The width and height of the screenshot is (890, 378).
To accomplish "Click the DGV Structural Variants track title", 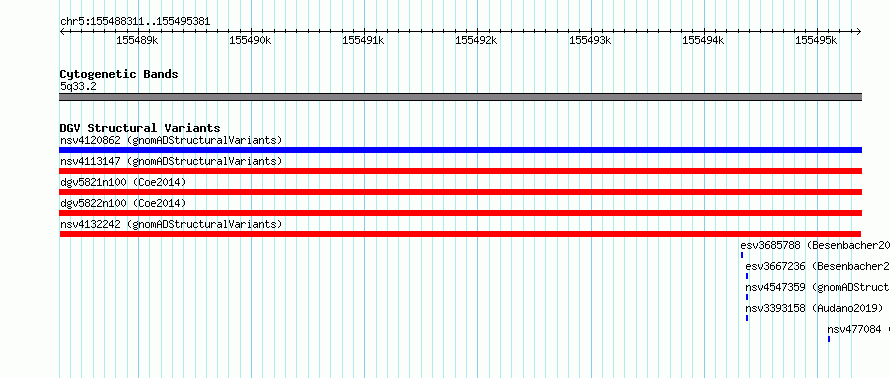I will [140, 128].
